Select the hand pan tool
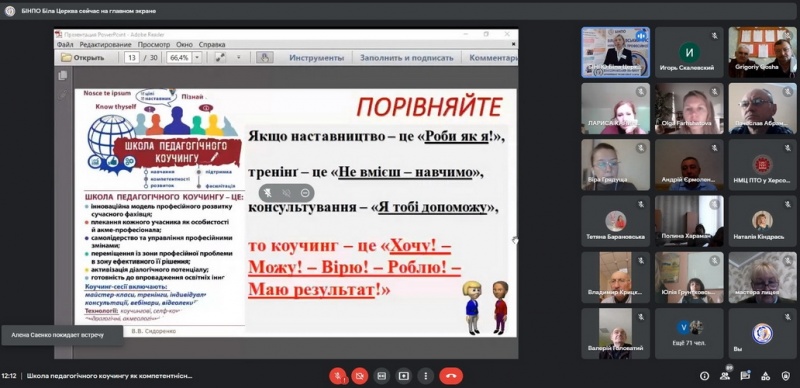Screen dimensions: 800x388 click(264, 58)
